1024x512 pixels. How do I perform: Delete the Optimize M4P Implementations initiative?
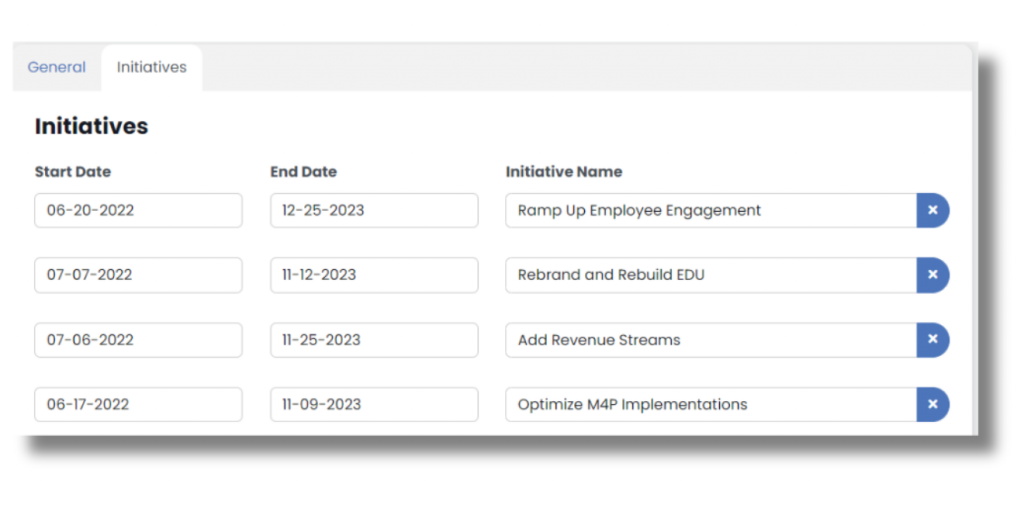click(x=932, y=405)
